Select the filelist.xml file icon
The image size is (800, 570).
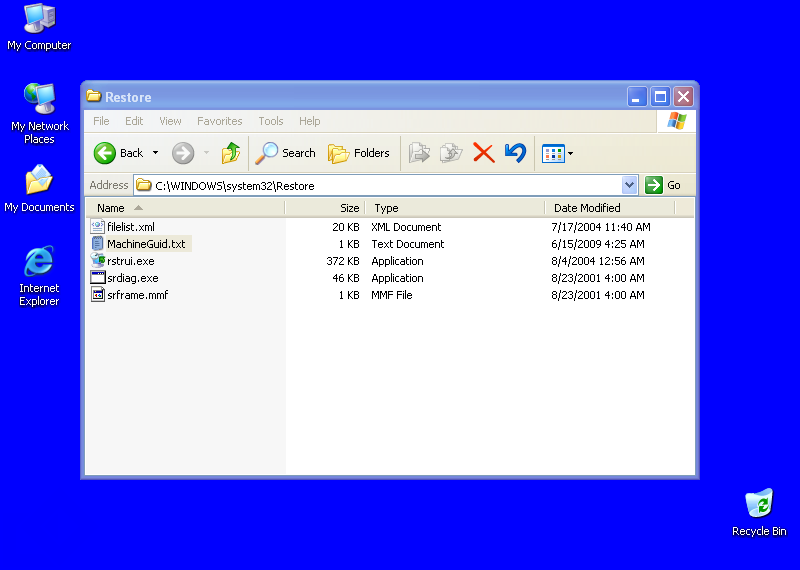97,227
